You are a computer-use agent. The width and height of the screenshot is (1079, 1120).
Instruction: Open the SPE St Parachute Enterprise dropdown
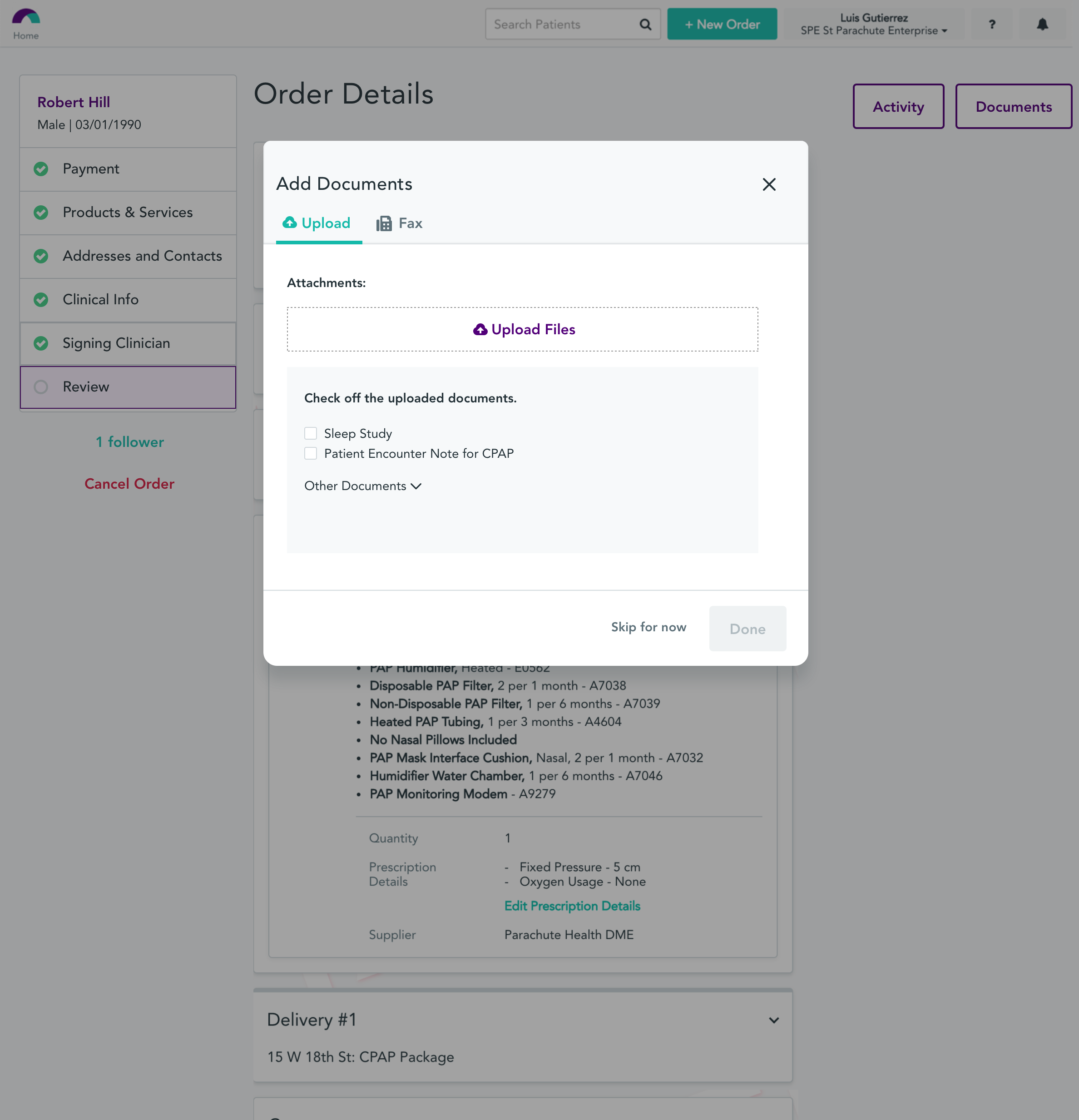pos(874,31)
